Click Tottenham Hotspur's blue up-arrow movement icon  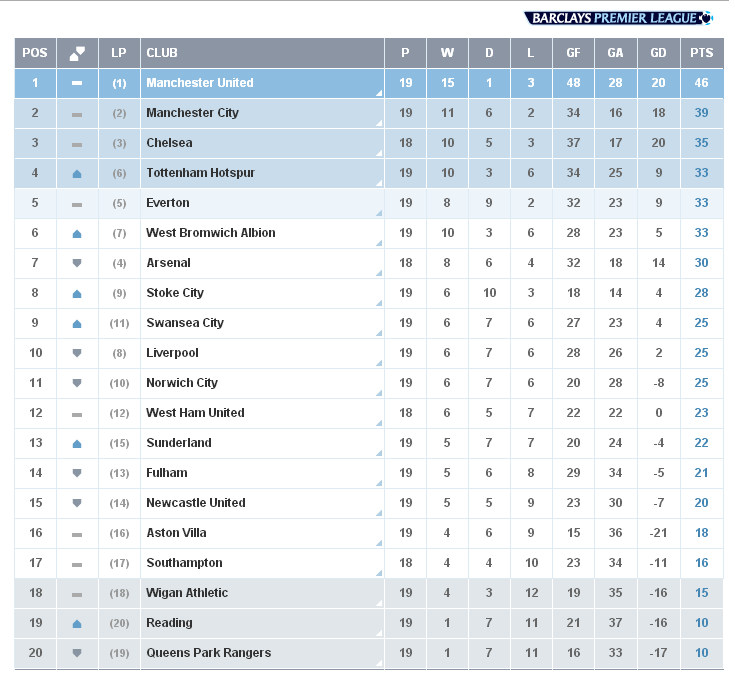click(77, 174)
